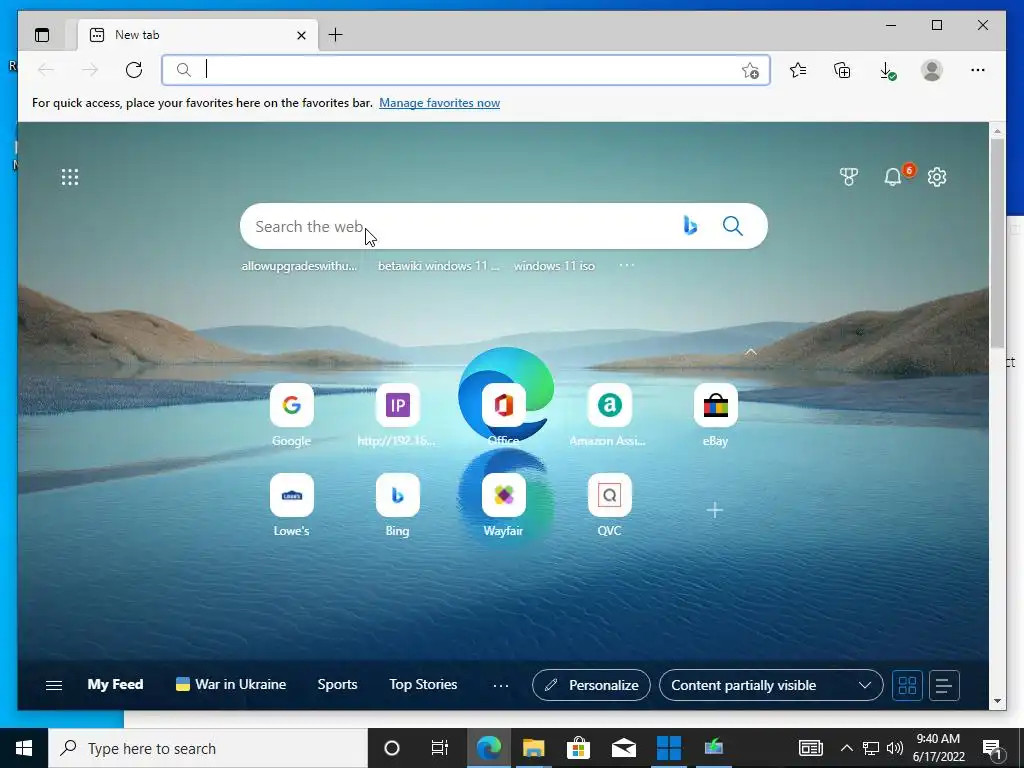1024x768 pixels.
Task: Go back to previous page
Action: pyautogui.click(x=46, y=70)
